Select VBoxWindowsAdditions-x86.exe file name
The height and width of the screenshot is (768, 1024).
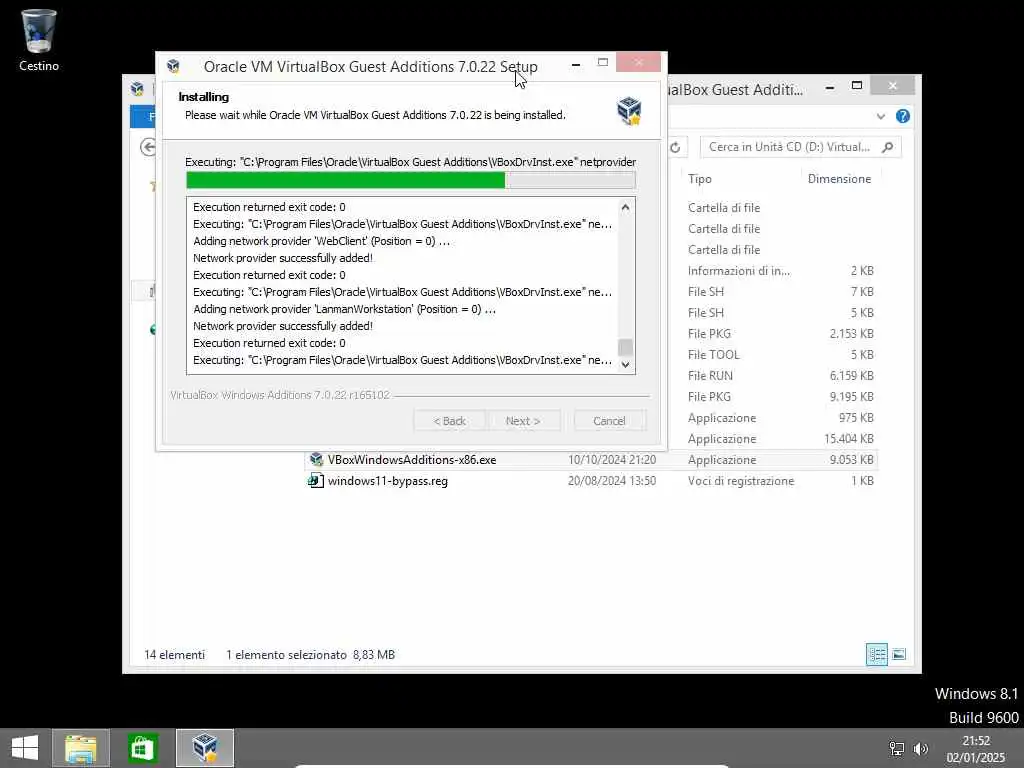411,460
